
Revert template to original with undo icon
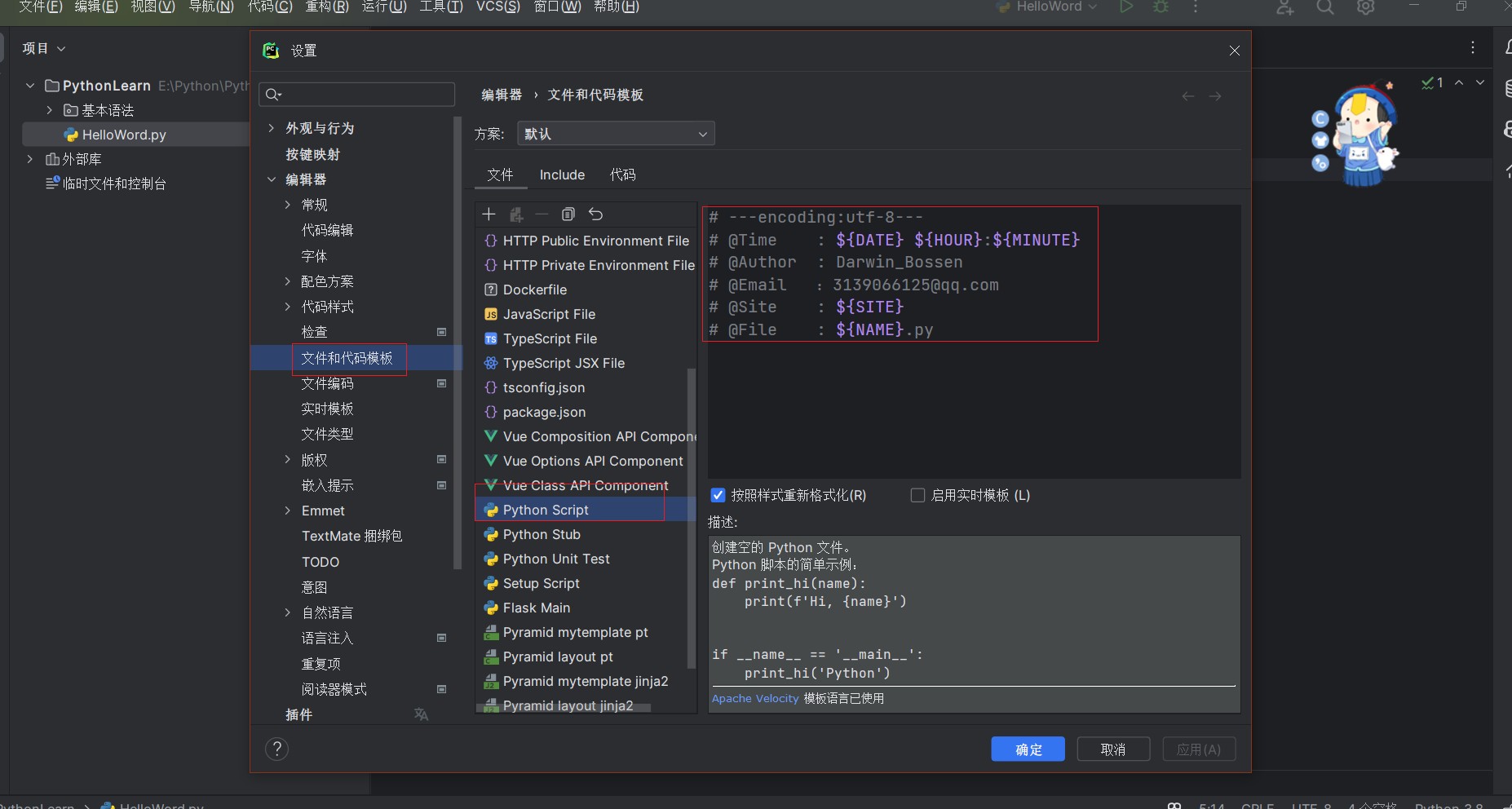pyautogui.click(x=596, y=214)
